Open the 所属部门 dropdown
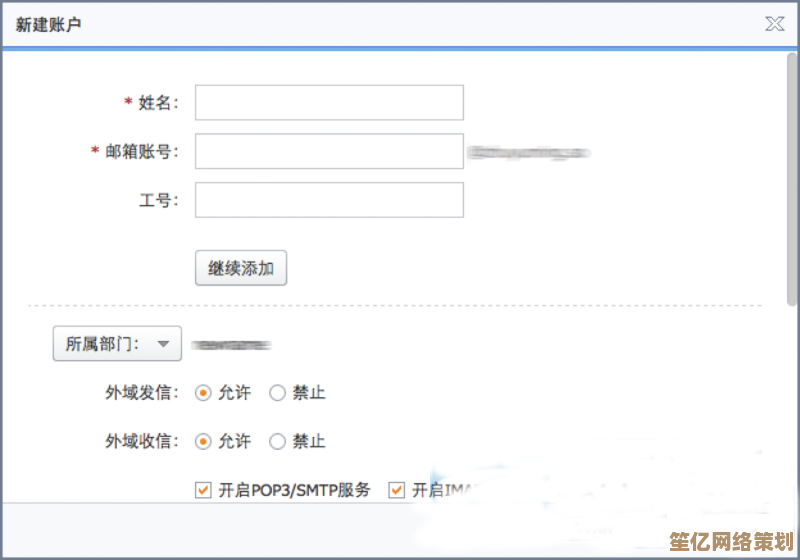The image size is (800, 560). (117, 344)
